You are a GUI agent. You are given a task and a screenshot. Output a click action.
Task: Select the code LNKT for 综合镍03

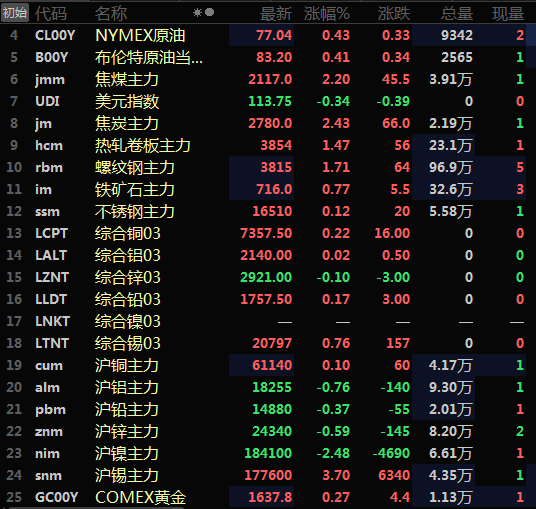[52, 321]
